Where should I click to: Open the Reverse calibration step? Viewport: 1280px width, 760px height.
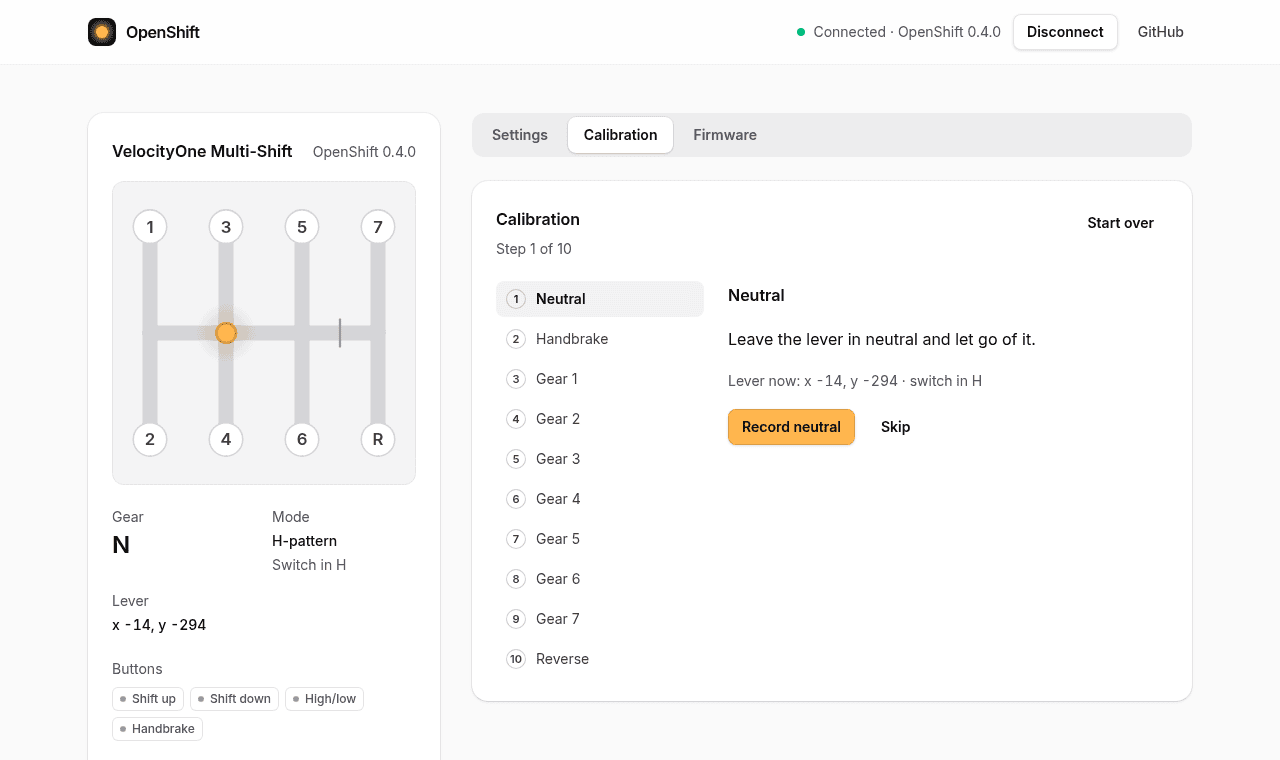[600, 659]
